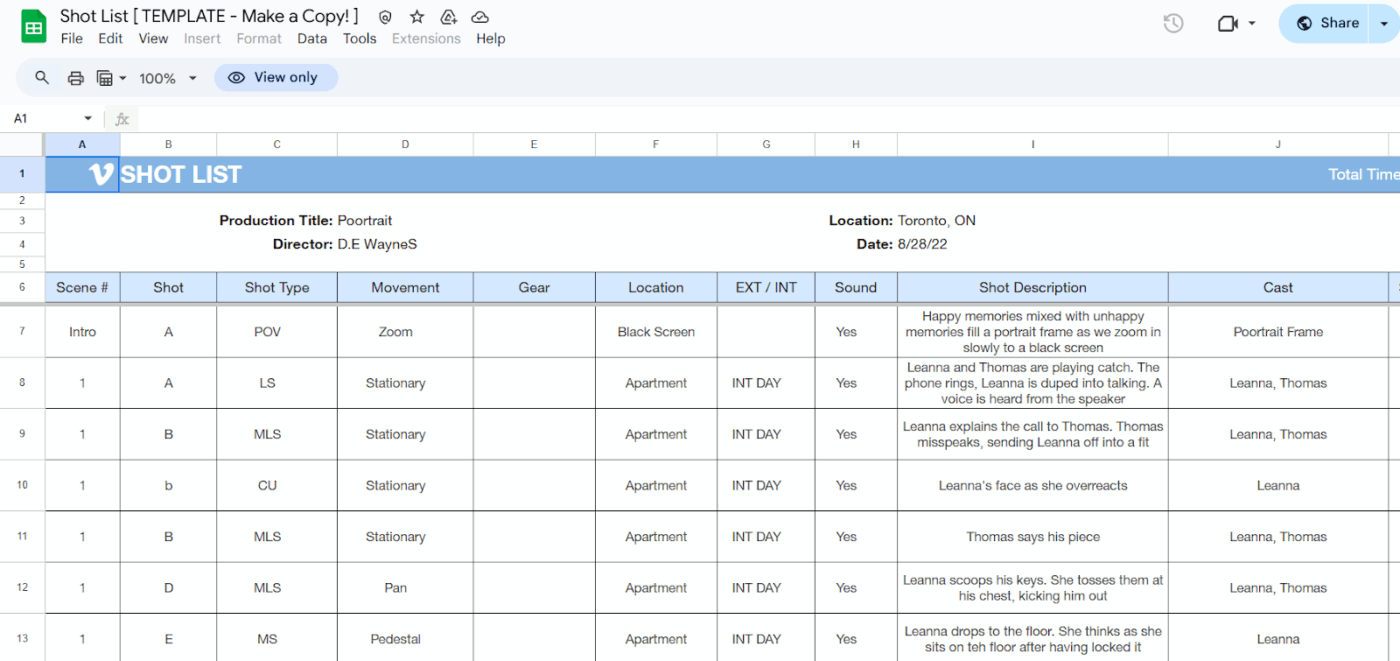The height and width of the screenshot is (661, 1400).
Task: Open the Share button dropdown arrow
Action: 1384,22
